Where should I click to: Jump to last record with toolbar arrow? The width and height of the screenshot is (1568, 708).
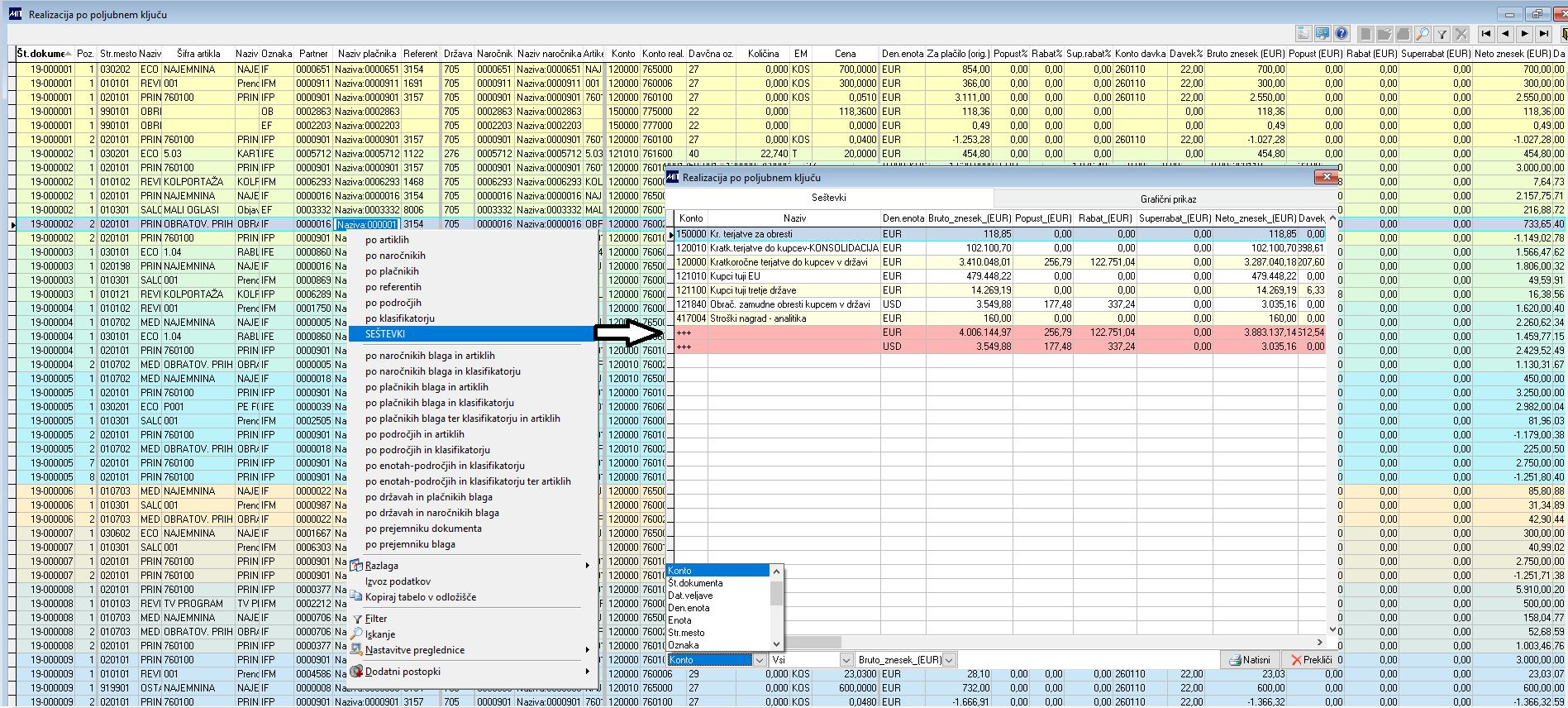coord(1544,34)
